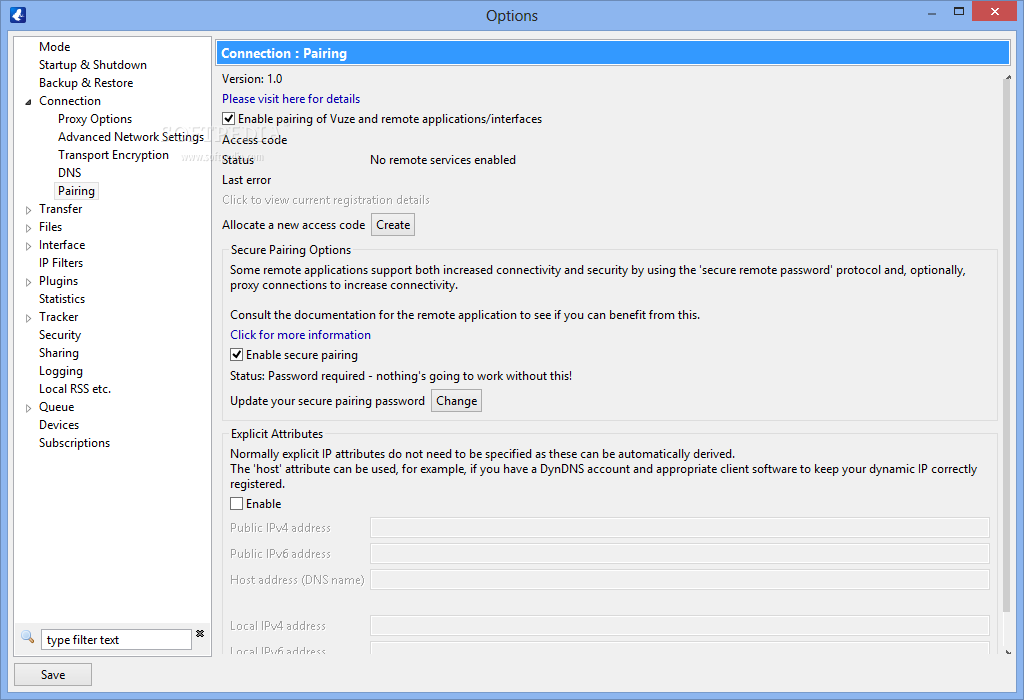Expand the Transfer tree node
The width and height of the screenshot is (1024, 700).
[x=28, y=210]
